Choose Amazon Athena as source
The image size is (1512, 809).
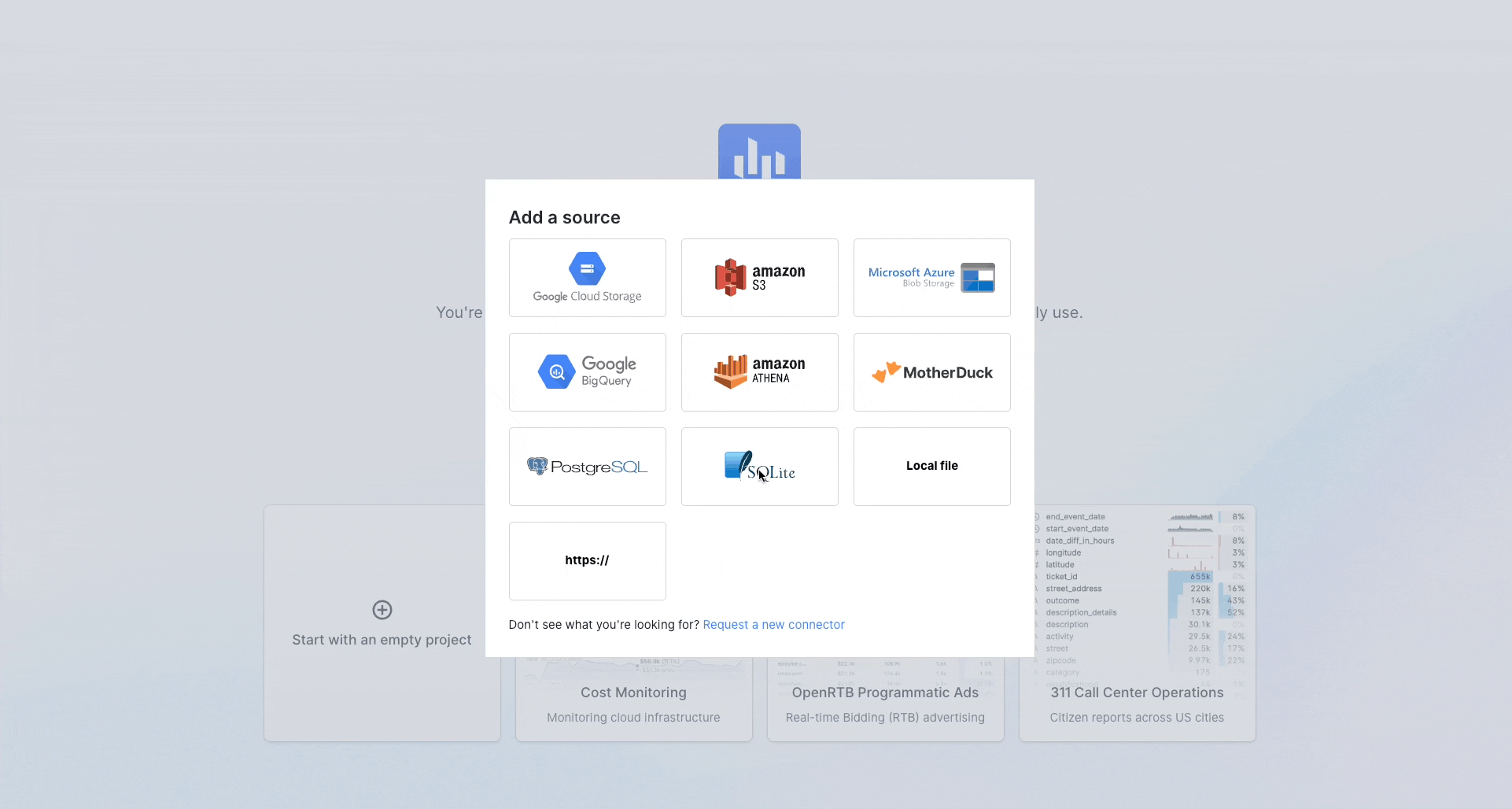tap(759, 372)
